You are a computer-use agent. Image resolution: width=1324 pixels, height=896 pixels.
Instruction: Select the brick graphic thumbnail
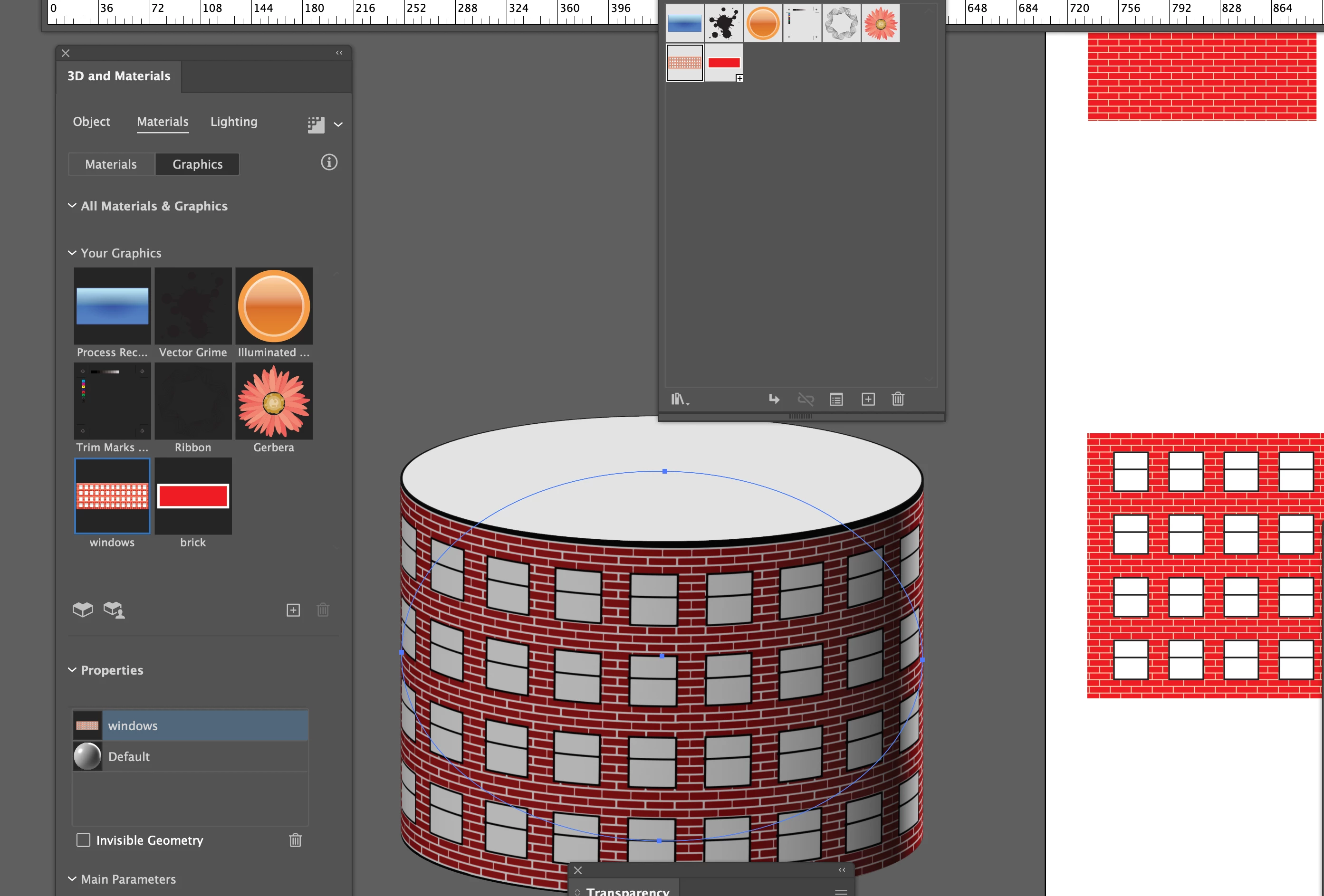tap(193, 496)
